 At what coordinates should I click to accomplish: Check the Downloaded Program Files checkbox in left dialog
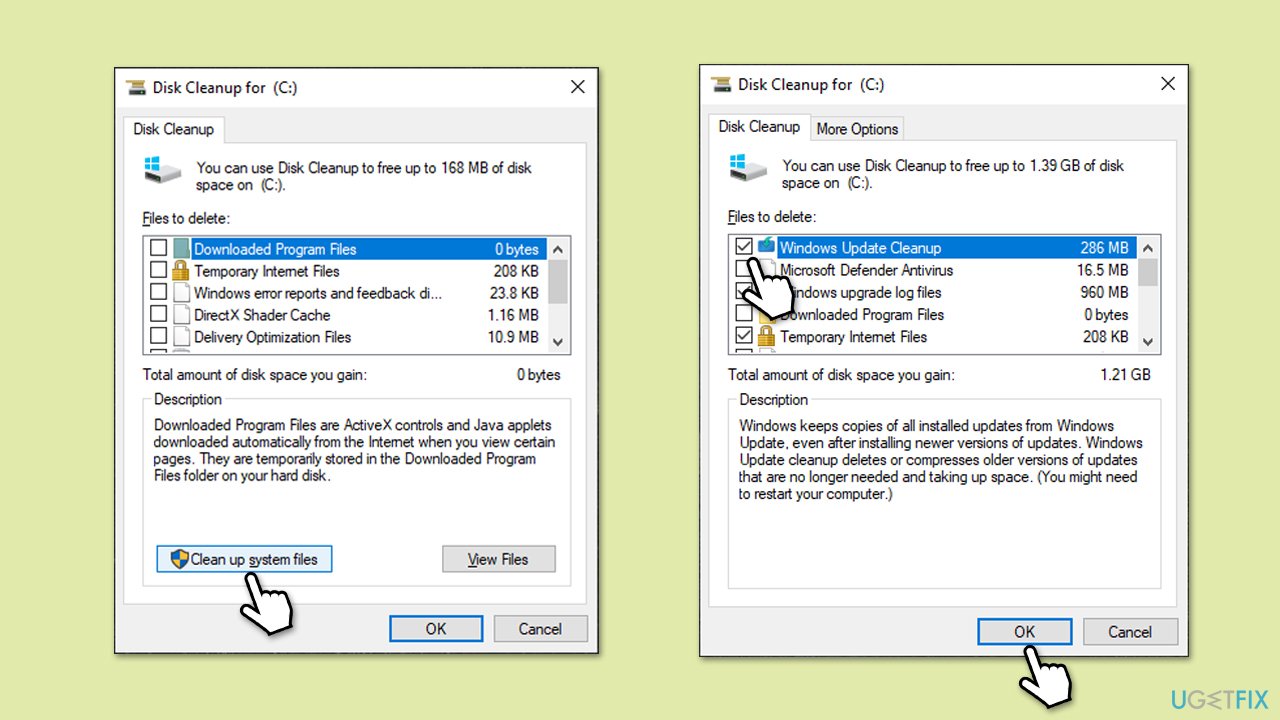tap(158, 249)
